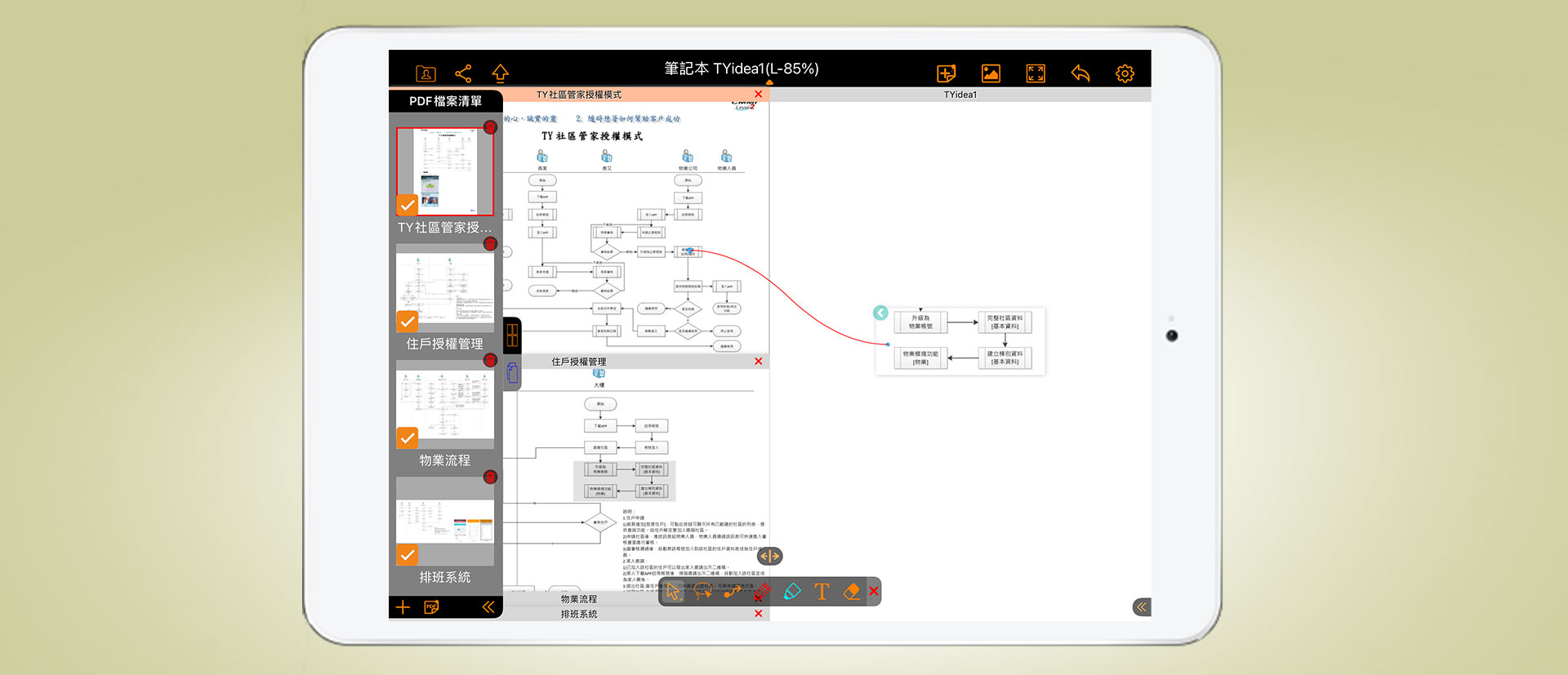This screenshot has height=675, width=1568.
Task: Click orange triangle marker under title
Action: tap(769, 82)
